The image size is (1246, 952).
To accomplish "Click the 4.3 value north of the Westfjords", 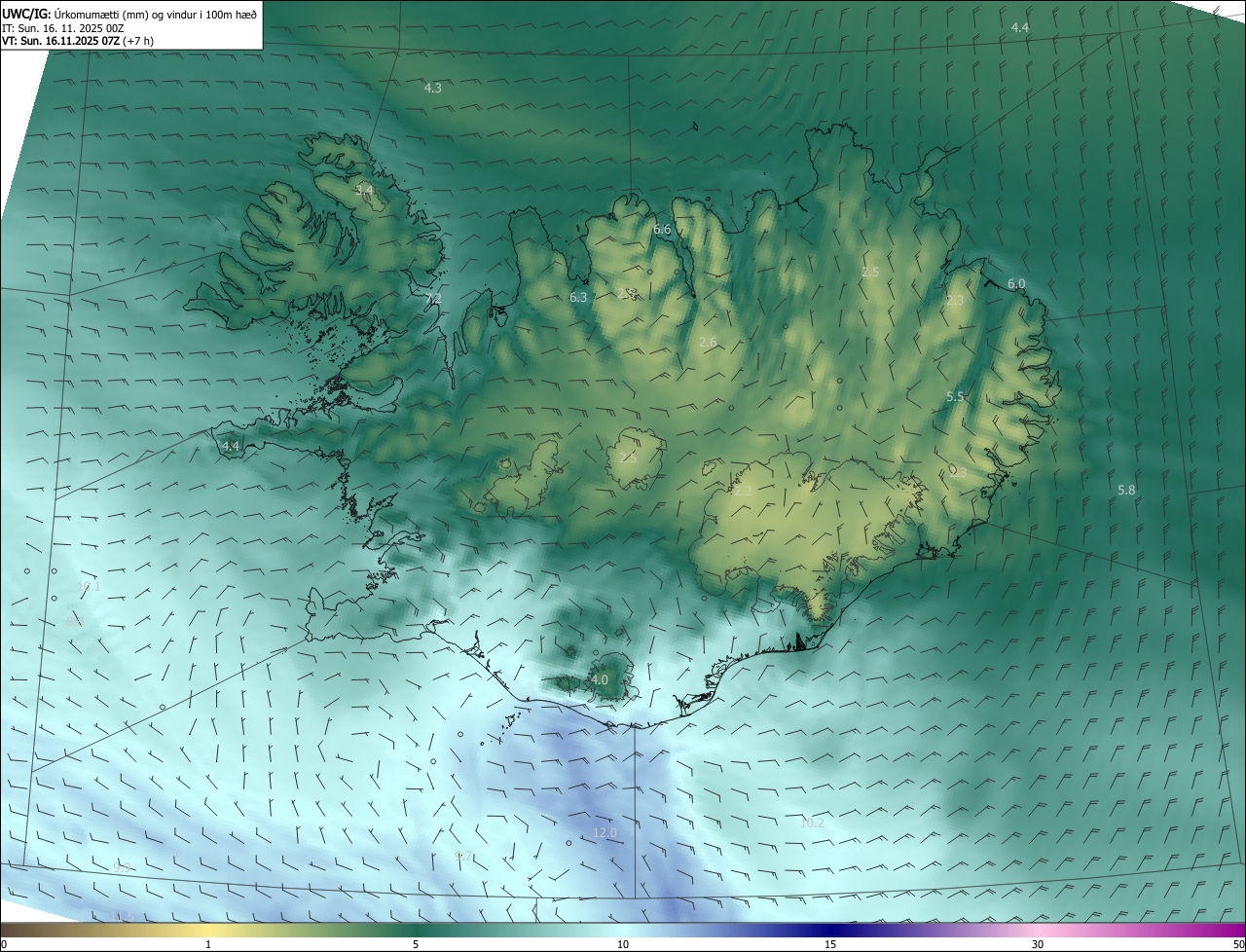I will [433, 88].
